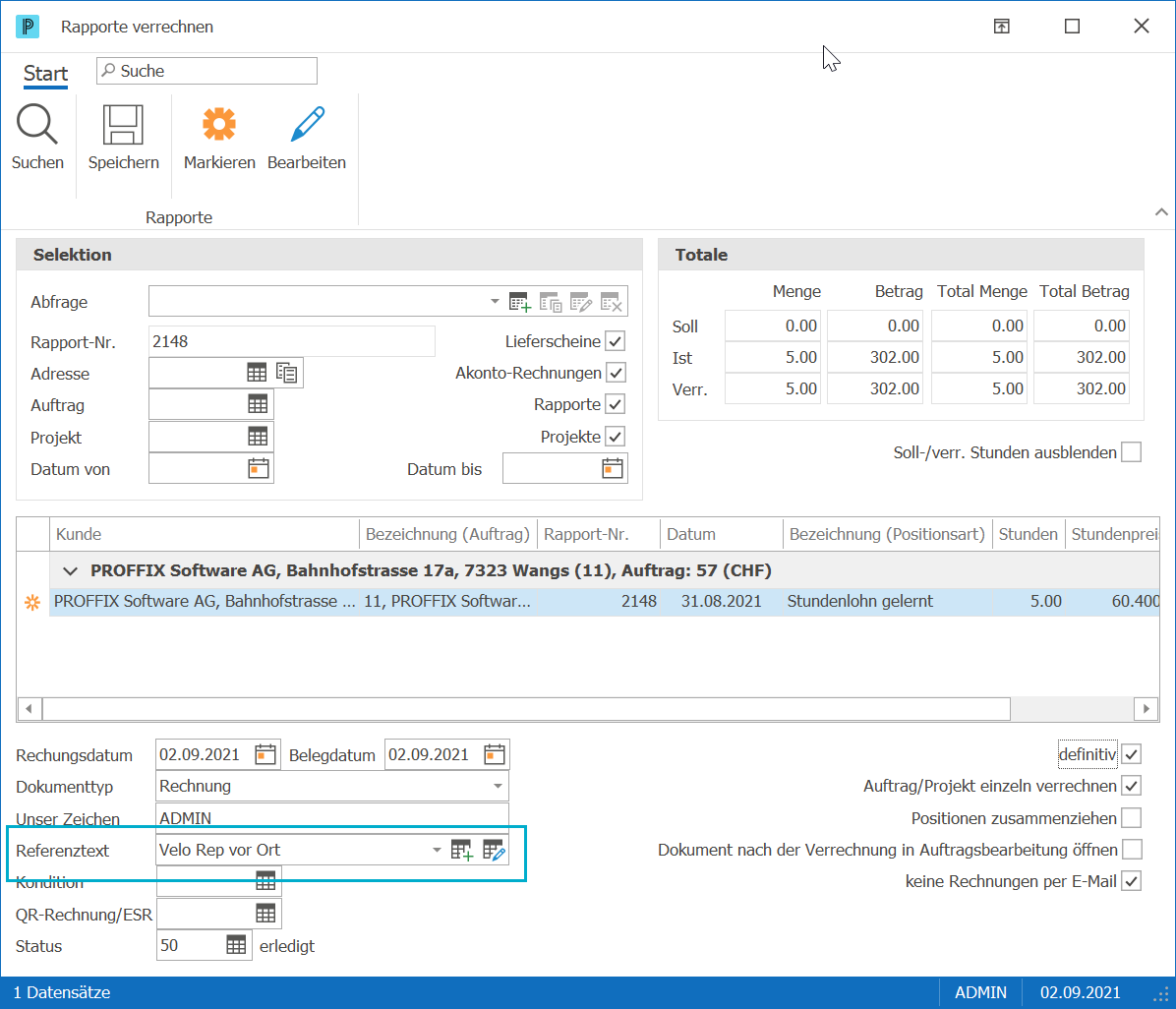Screen dimensions: 1176x1009
Task: Click the Bearbeiten pencil icon
Action: 307,124
